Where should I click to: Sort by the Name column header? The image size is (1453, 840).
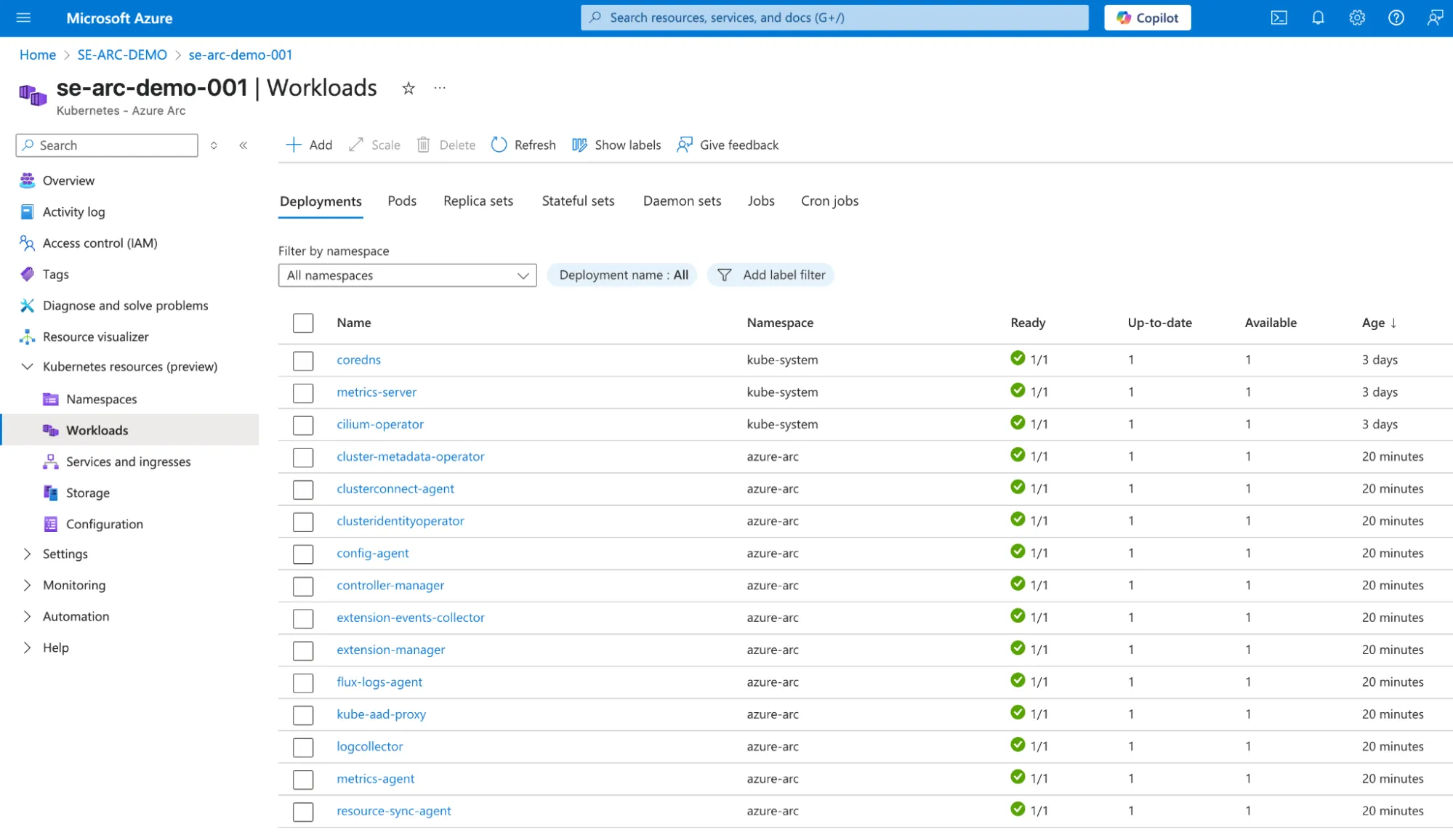point(354,323)
